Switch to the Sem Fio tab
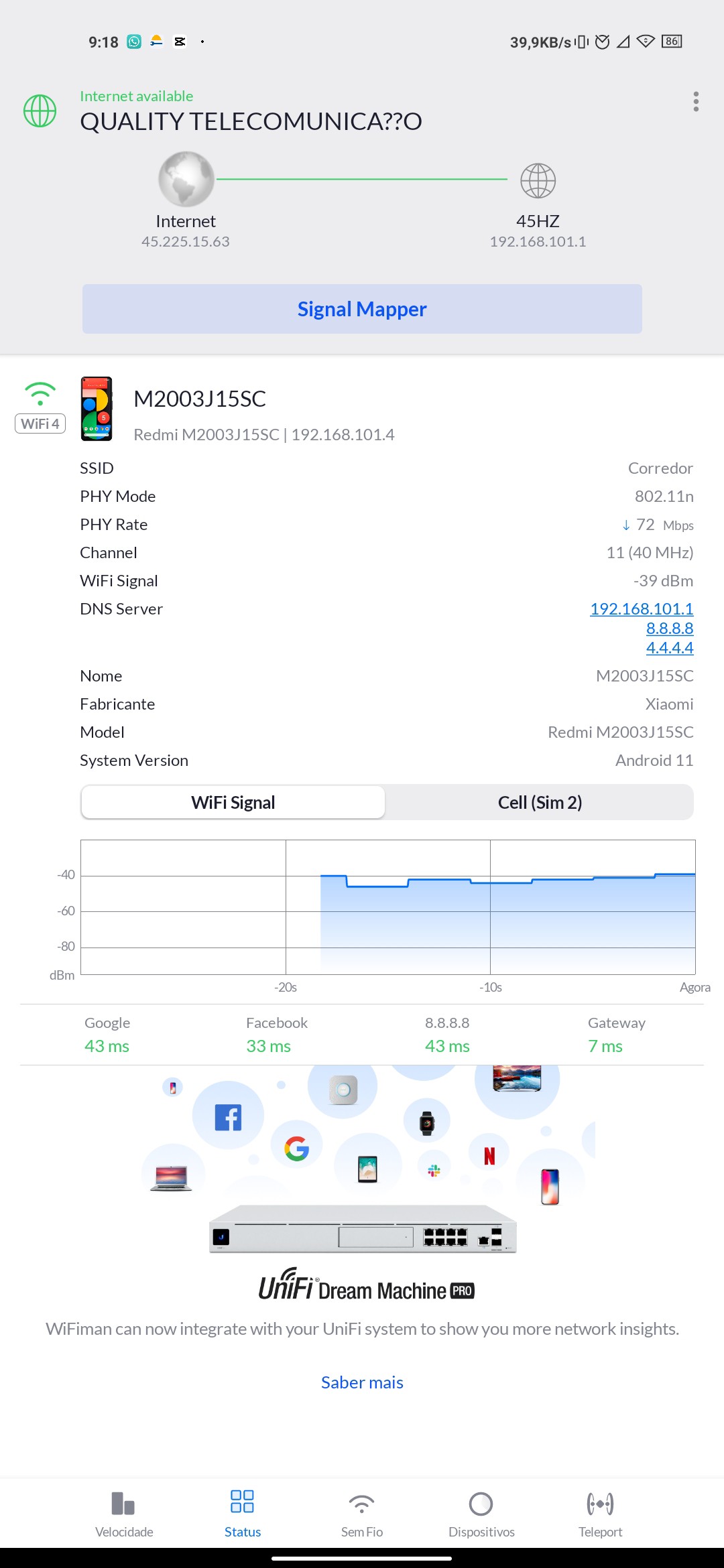724x1568 pixels. point(362,1513)
